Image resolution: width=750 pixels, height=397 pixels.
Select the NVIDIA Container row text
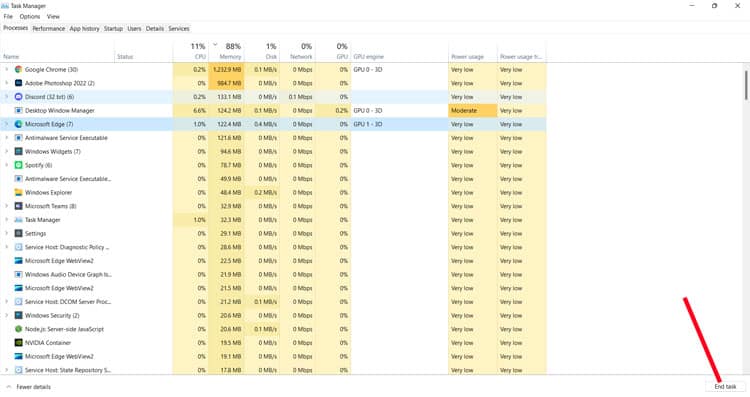point(48,343)
